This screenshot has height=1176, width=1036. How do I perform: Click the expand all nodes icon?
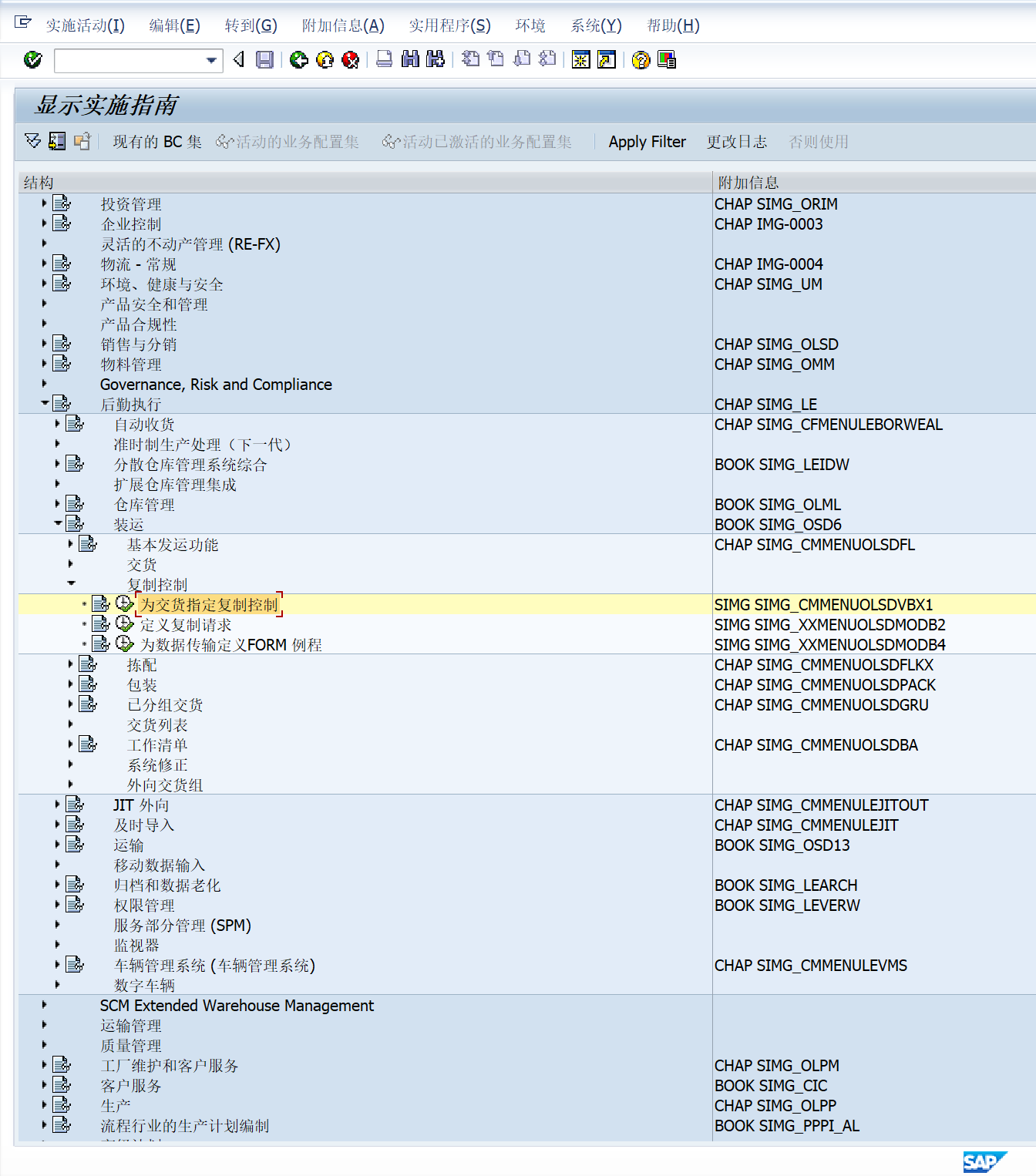tap(32, 141)
